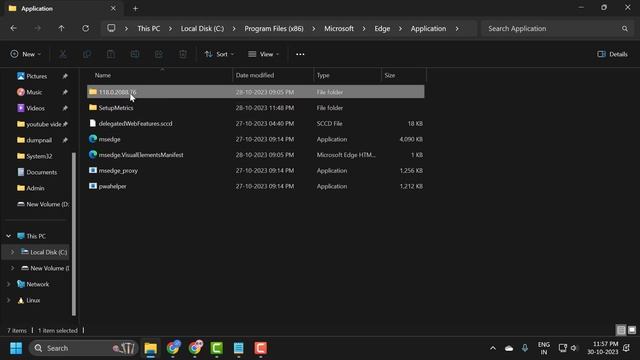Click the Microsoft breadcrumb
Viewport: 640px width, 360px height.
click(339, 29)
